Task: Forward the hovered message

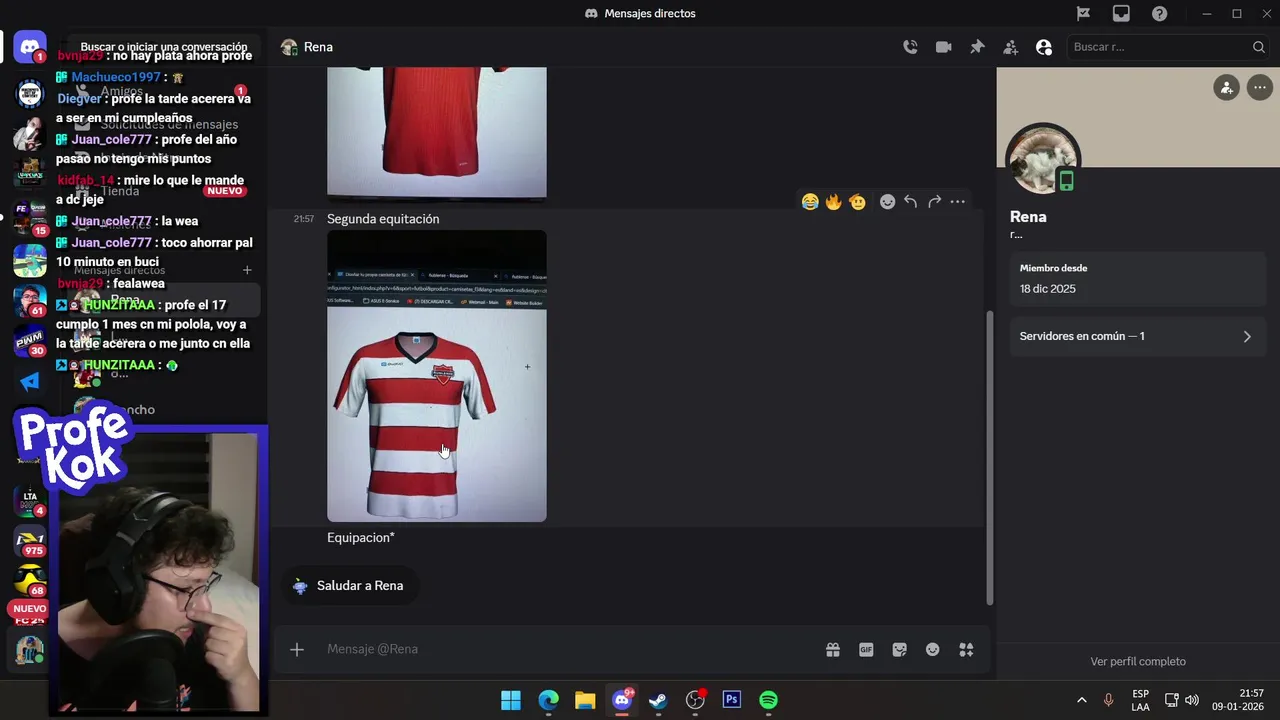Action: pyautogui.click(x=934, y=202)
